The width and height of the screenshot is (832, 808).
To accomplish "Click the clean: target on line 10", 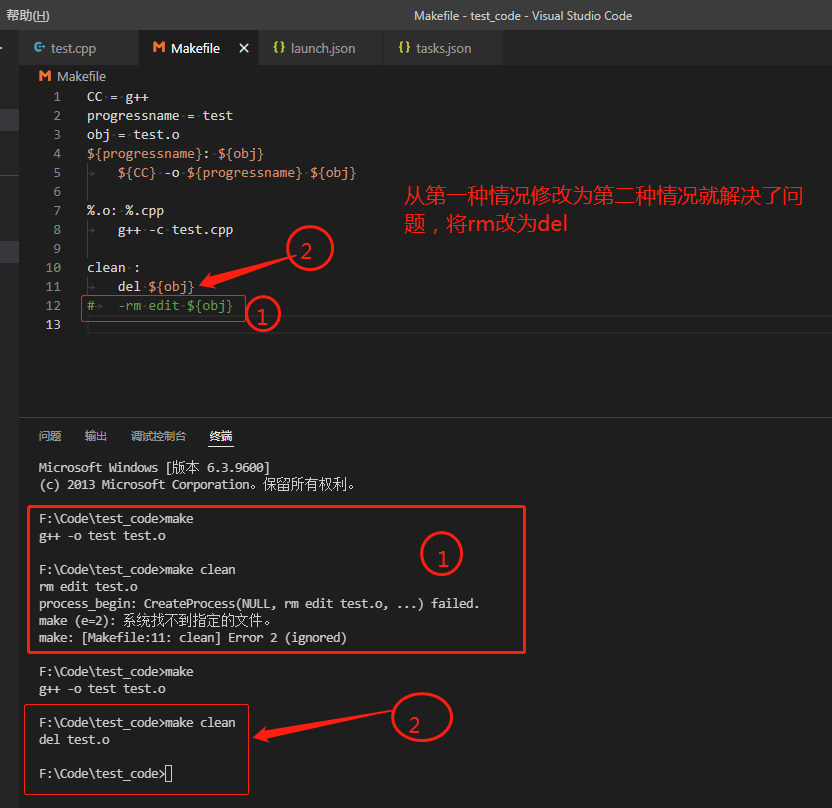I will click(x=108, y=267).
